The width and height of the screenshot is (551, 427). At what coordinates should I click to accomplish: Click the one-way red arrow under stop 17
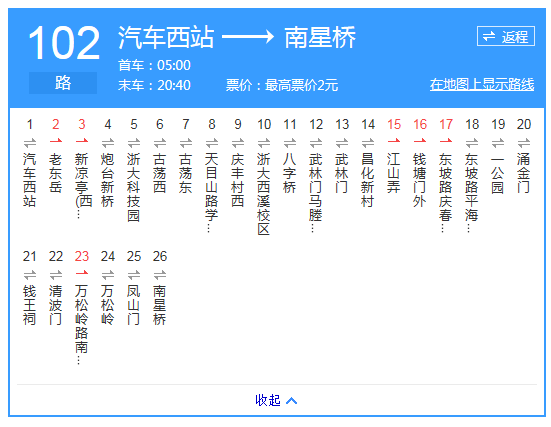tap(446, 141)
